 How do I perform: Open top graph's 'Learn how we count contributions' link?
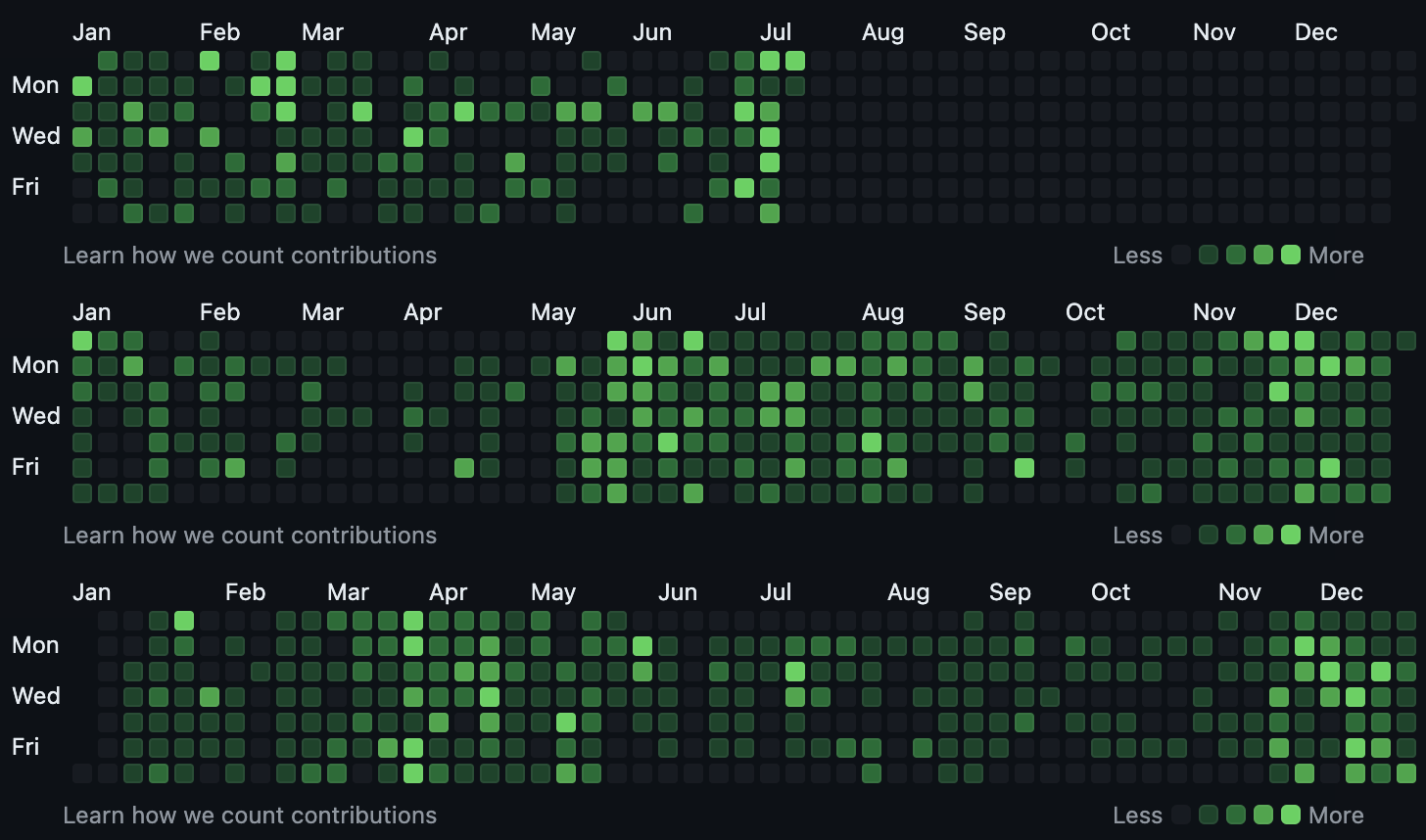click(250, 256)
